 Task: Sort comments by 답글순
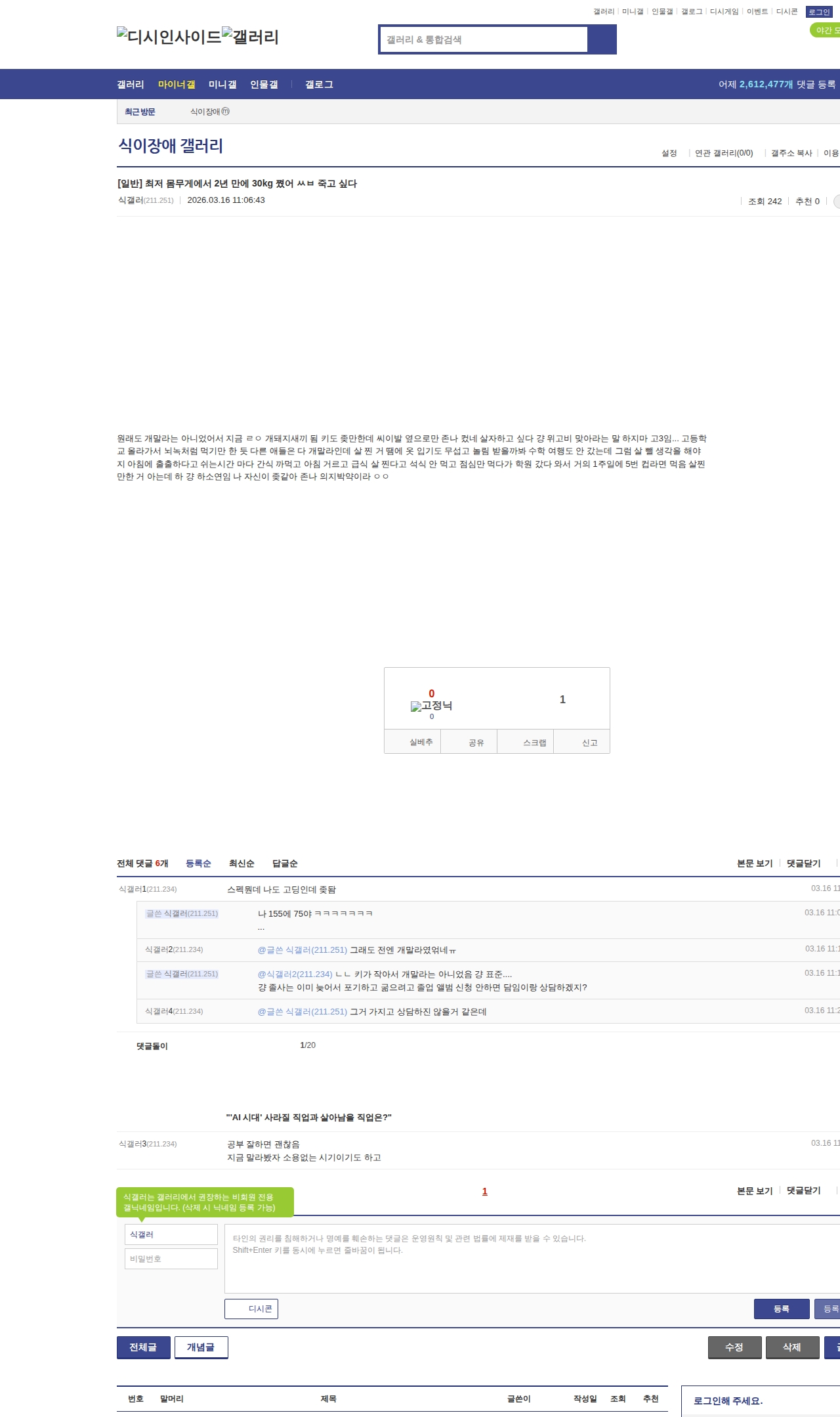tap(285, 863)
